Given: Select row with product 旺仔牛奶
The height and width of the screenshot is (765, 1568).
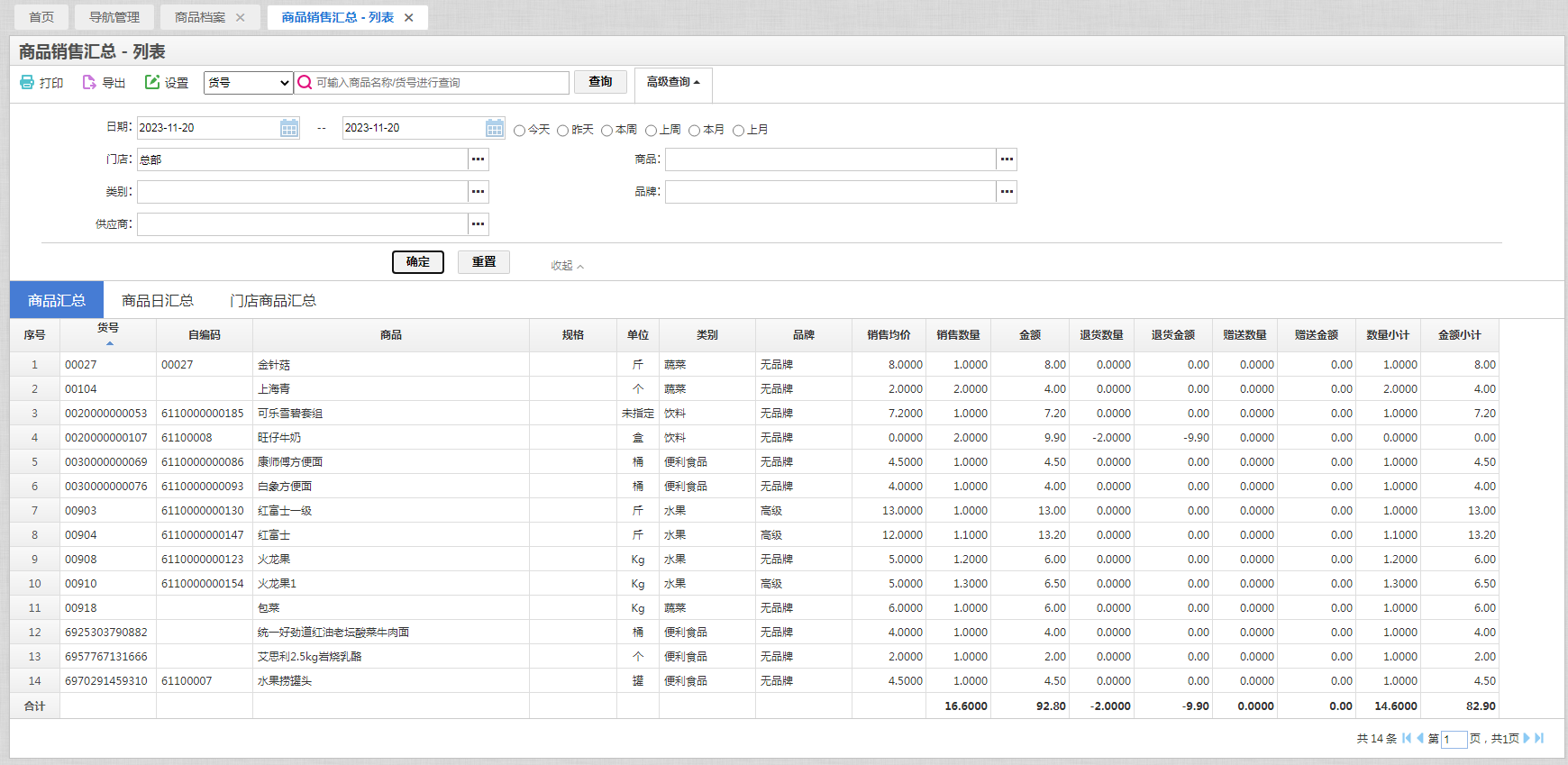Looking at the screenshot, I should pos(754,438).
